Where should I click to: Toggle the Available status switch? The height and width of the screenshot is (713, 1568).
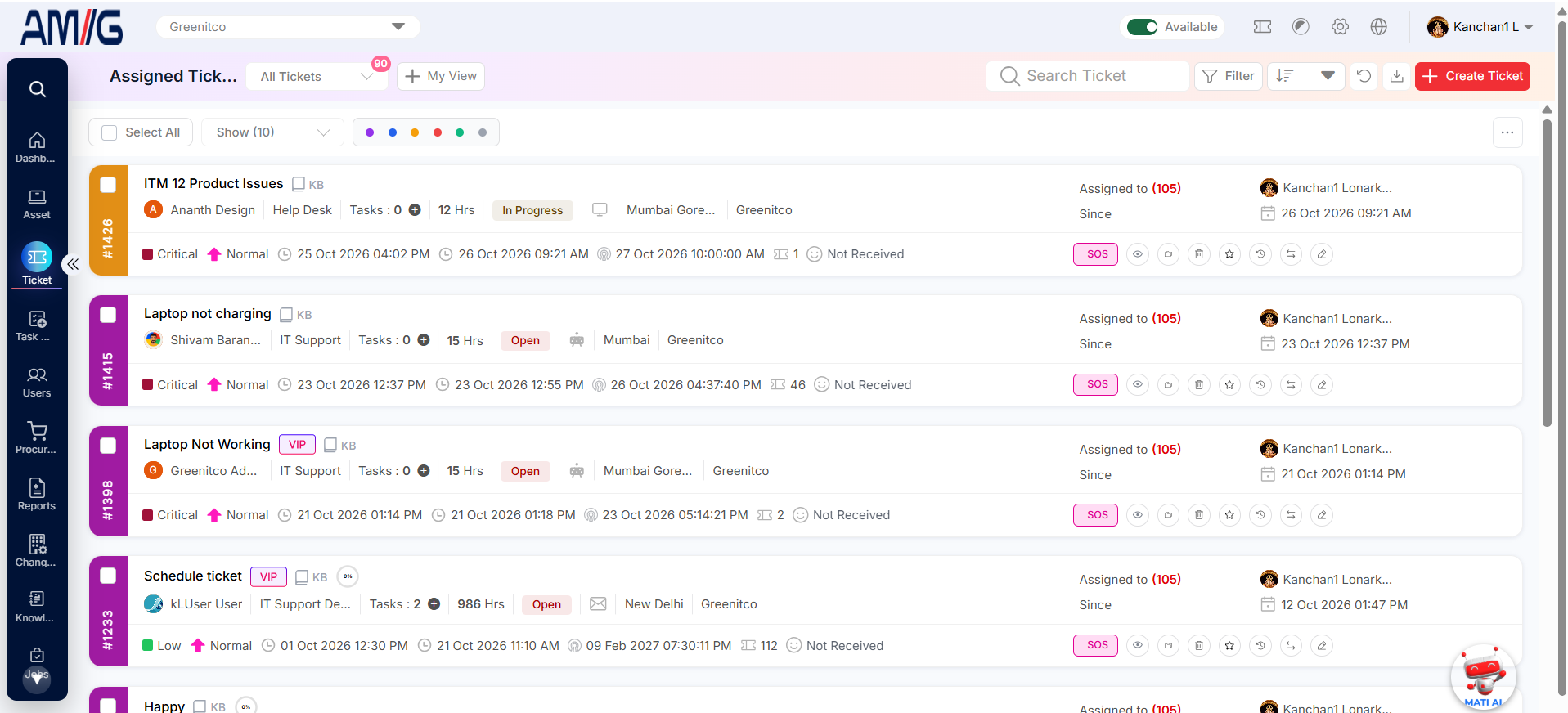tap(1142, 27)
